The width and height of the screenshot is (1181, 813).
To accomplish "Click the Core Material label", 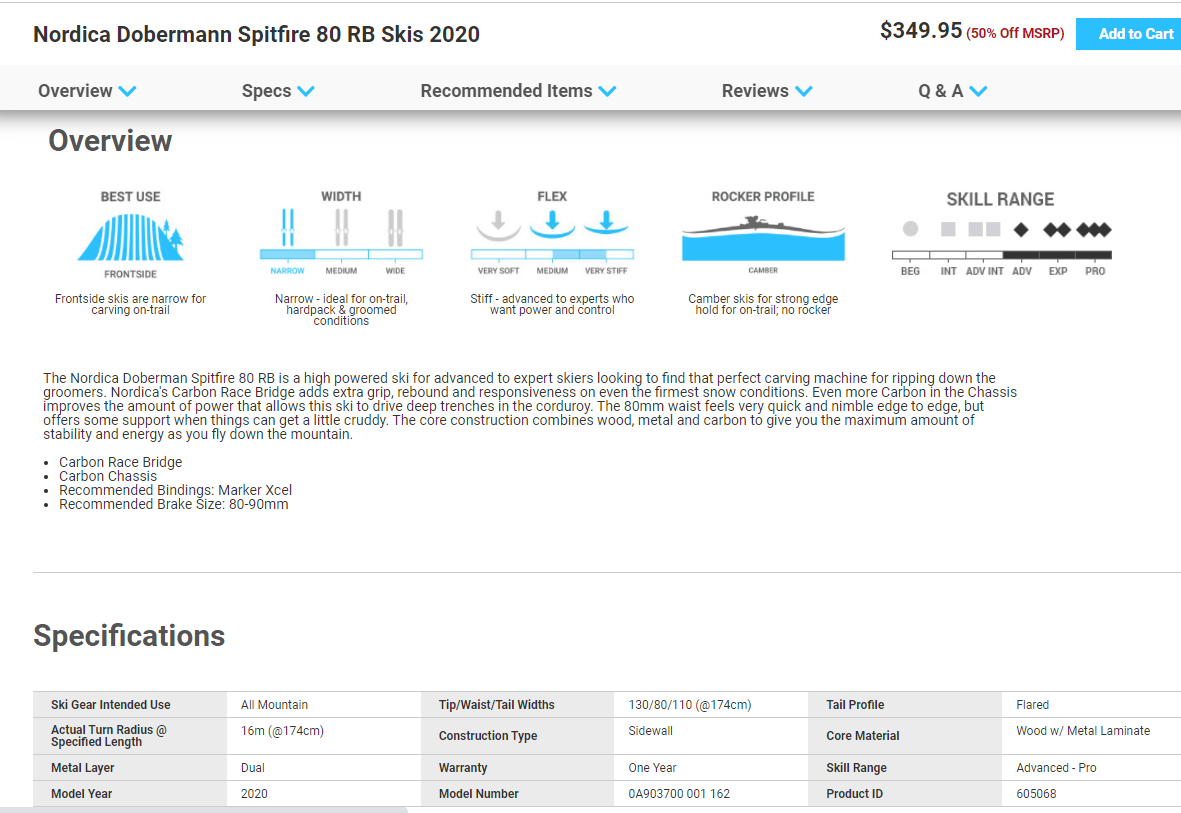I will (862, 735).
